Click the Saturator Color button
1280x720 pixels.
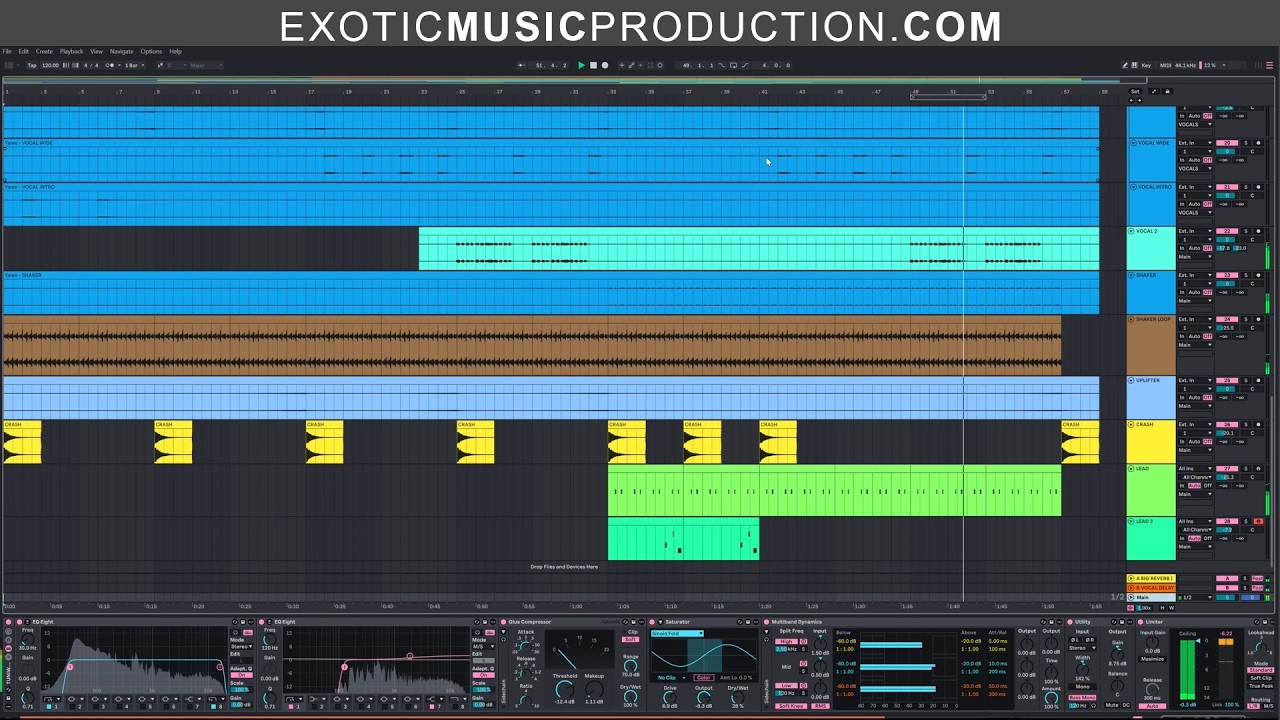(703, 677)
